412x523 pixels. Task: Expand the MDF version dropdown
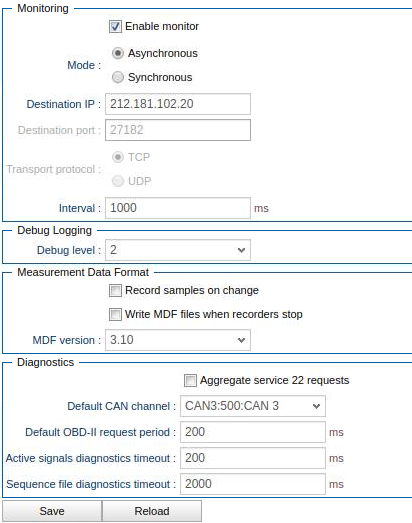point(178,340)
